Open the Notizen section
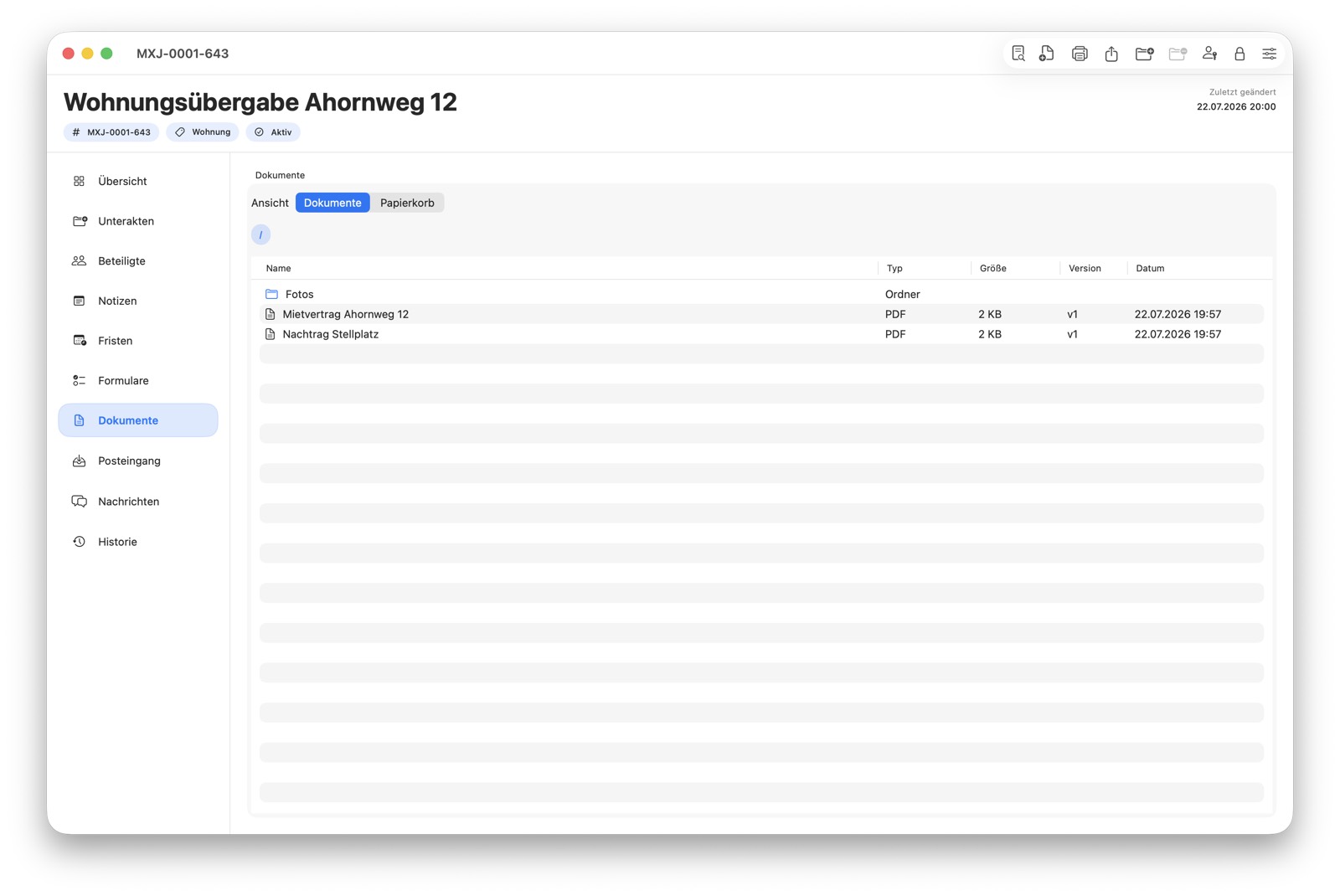The image size is (1340, 896). point(138,301)
